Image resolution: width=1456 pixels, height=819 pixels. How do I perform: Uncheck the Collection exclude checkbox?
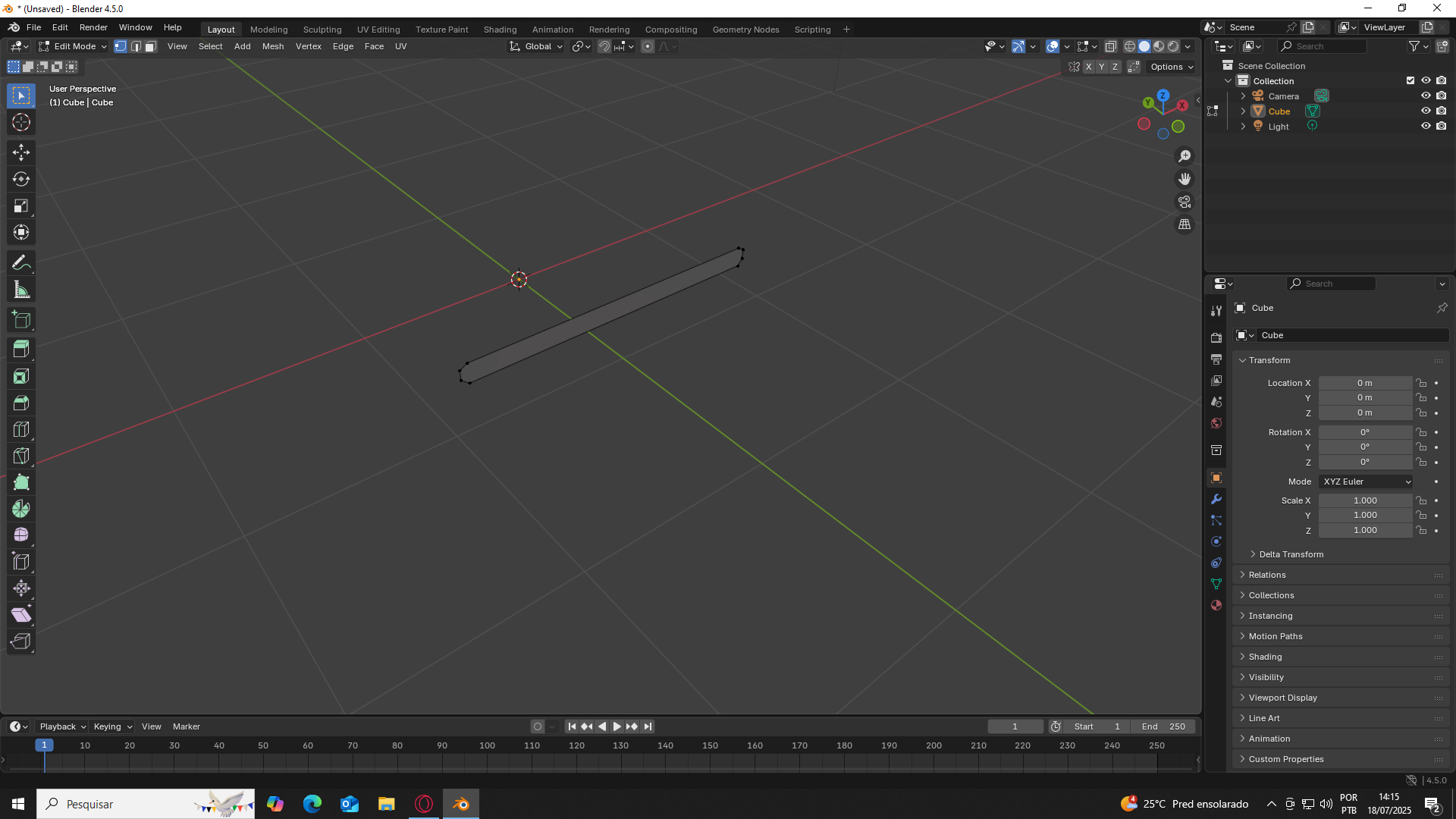click(1410, 80)
